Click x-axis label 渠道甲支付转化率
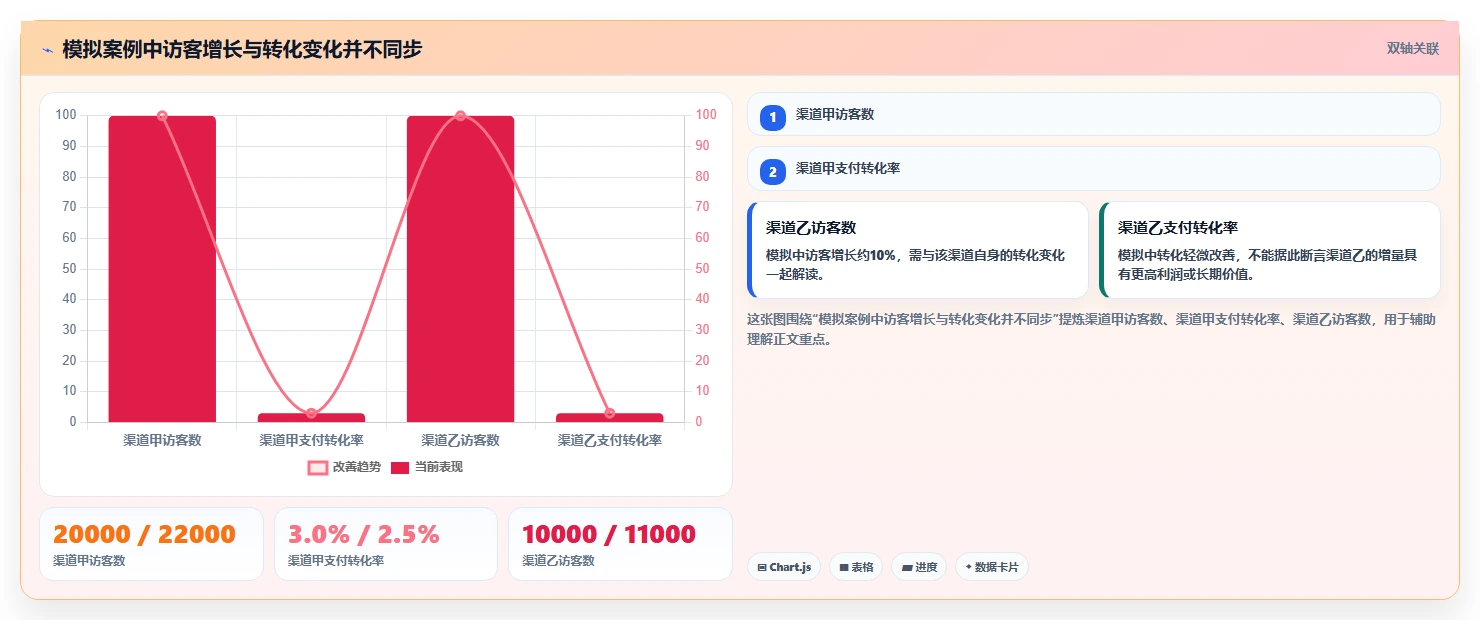The height and width of the screenshot is (620, 1480). [x=311, y=440]
